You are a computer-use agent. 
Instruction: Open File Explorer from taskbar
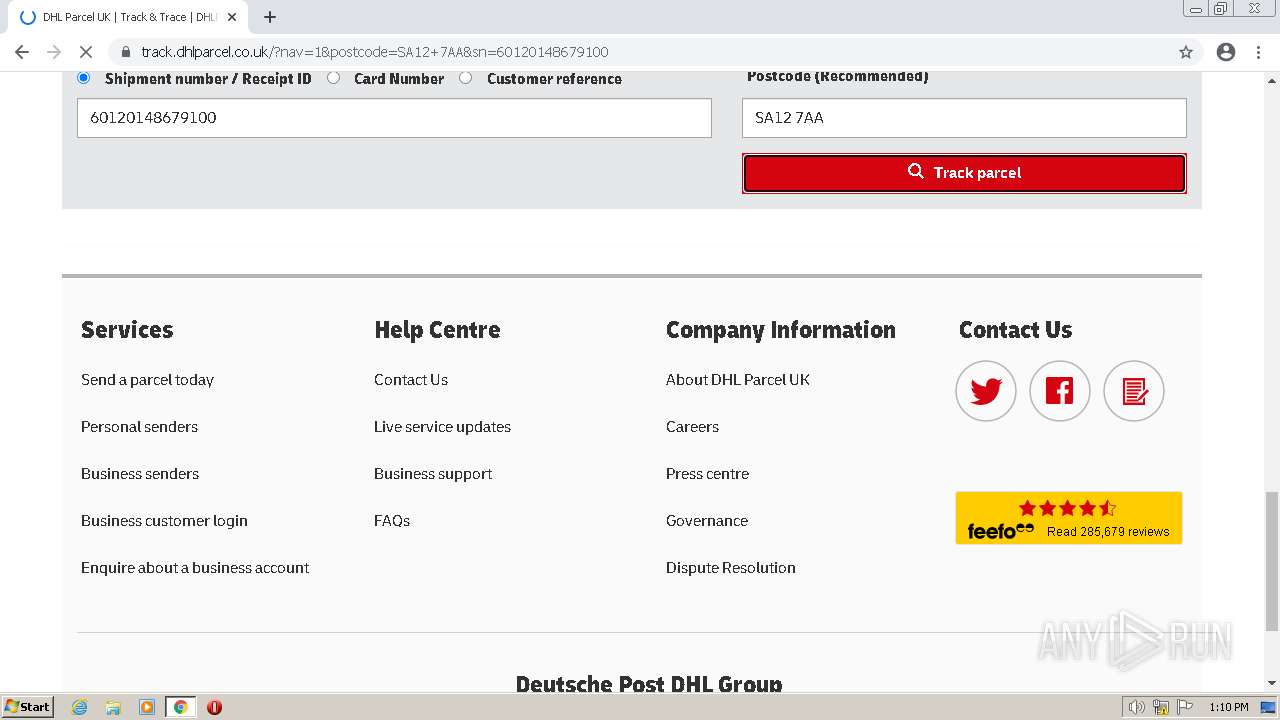tap(113, 707)
